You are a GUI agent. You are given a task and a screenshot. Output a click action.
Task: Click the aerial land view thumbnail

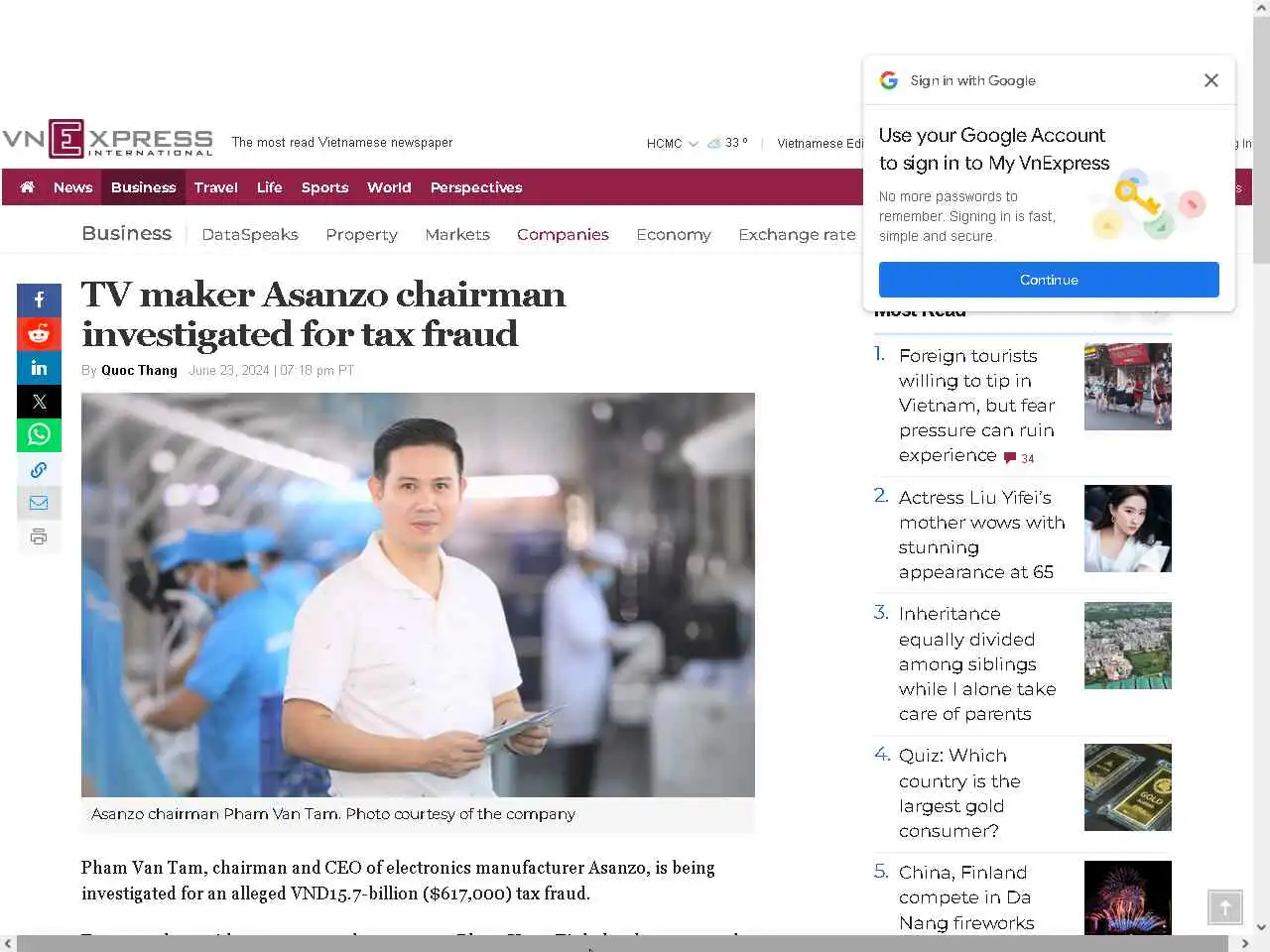click(1127, 646)
